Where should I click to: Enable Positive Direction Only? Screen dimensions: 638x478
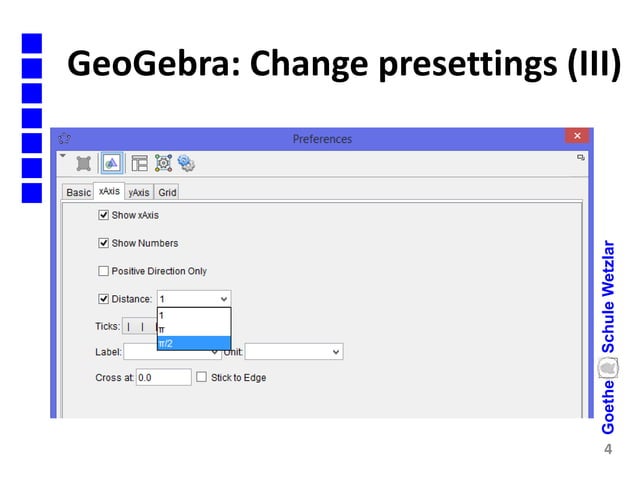coord(103,271)
